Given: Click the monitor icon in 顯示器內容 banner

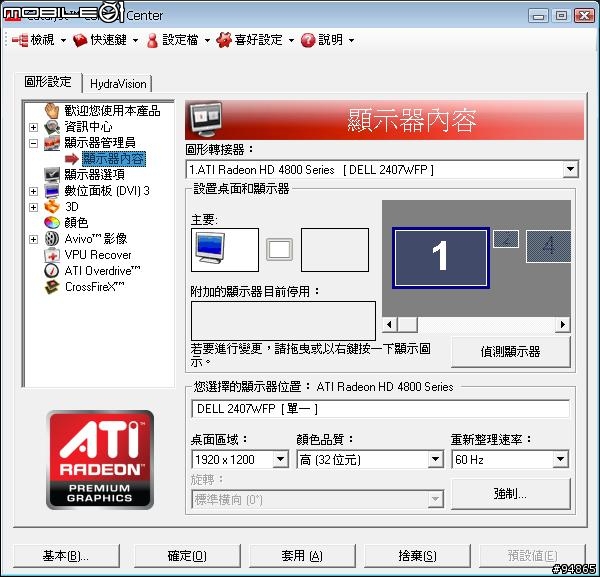Looking at the screenshot, I should pos(205,120).
